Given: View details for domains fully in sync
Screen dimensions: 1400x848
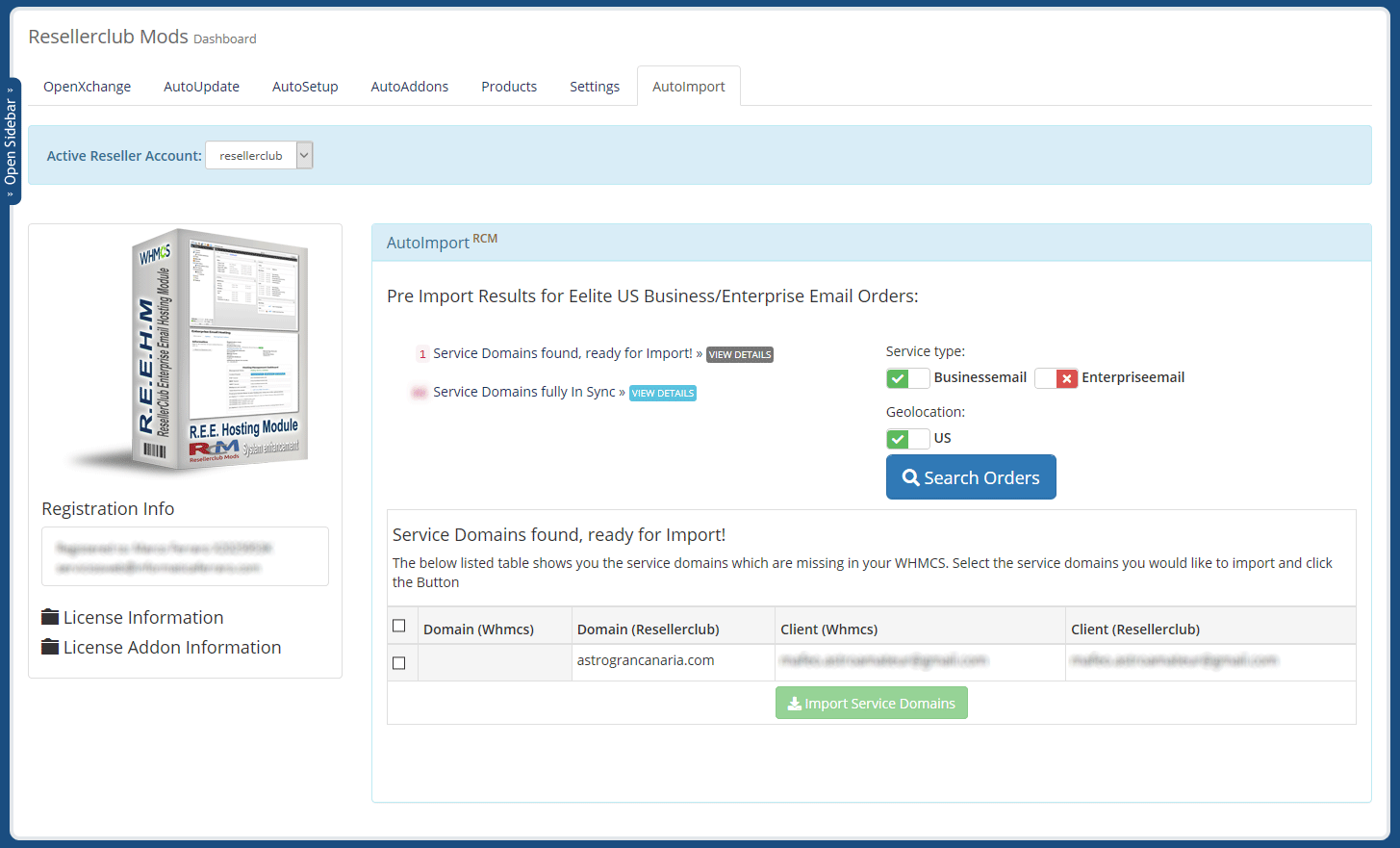Looking at the screenshot, I should pyautogui.click(x=663, y=393).
